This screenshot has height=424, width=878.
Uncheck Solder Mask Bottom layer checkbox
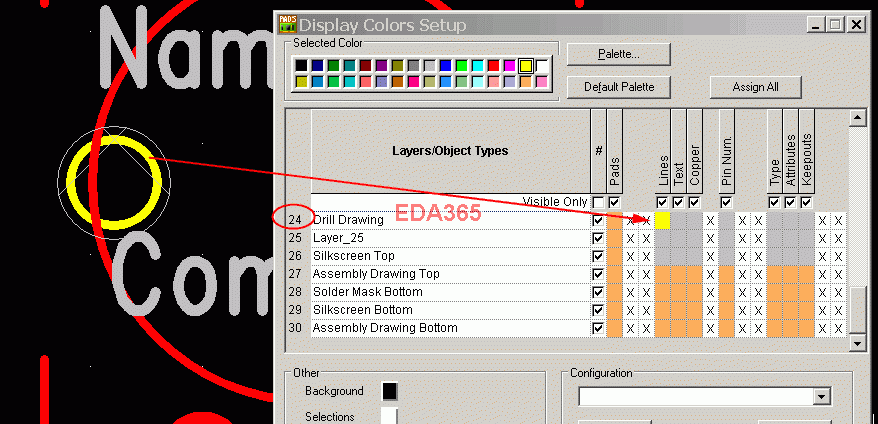[x=598, y=292]
